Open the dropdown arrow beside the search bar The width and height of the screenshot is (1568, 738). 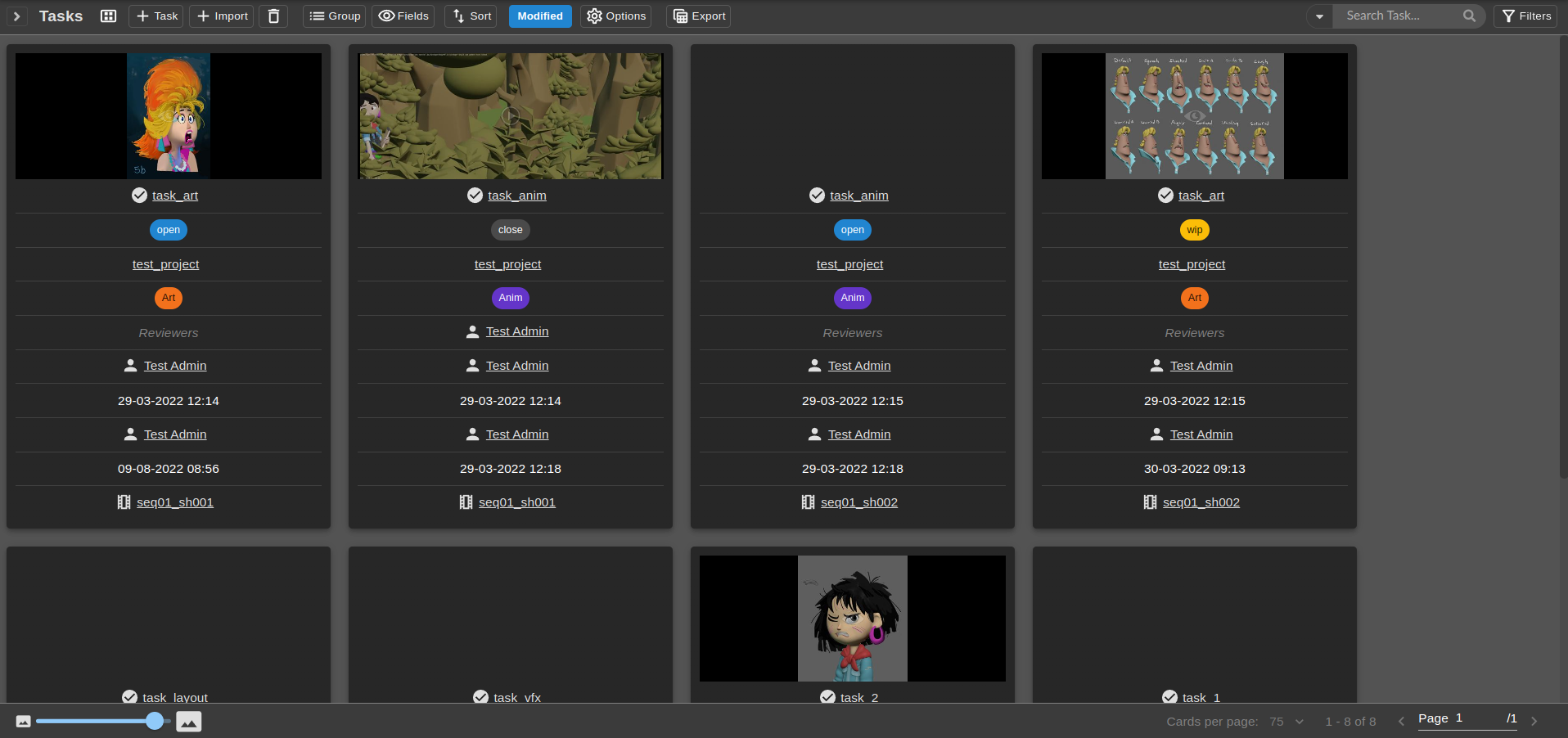[x=1318, y=16]
